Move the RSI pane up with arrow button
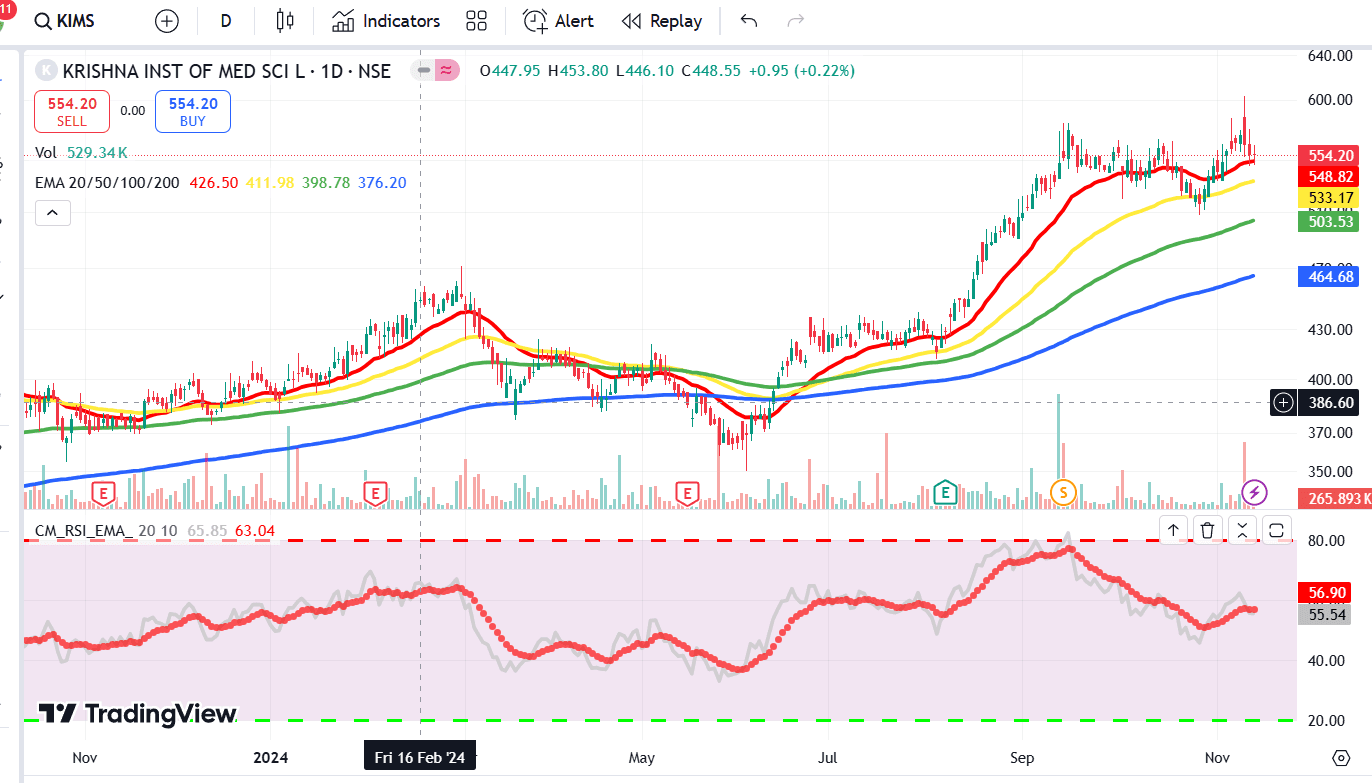The width and height of the screenshot is (1372, 783). click(x=1173, y=530)
